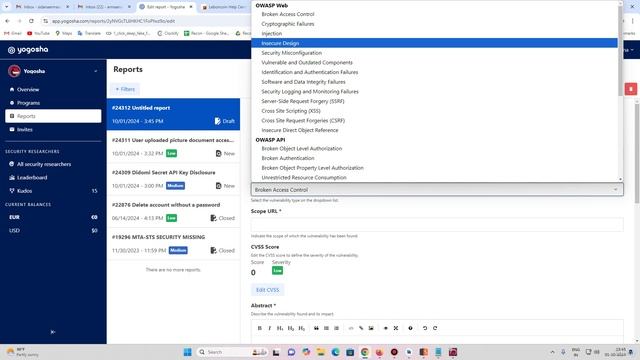Choose Broken Object Property Level Authorization
640x360 pixels.
click(x=434, y=168)
